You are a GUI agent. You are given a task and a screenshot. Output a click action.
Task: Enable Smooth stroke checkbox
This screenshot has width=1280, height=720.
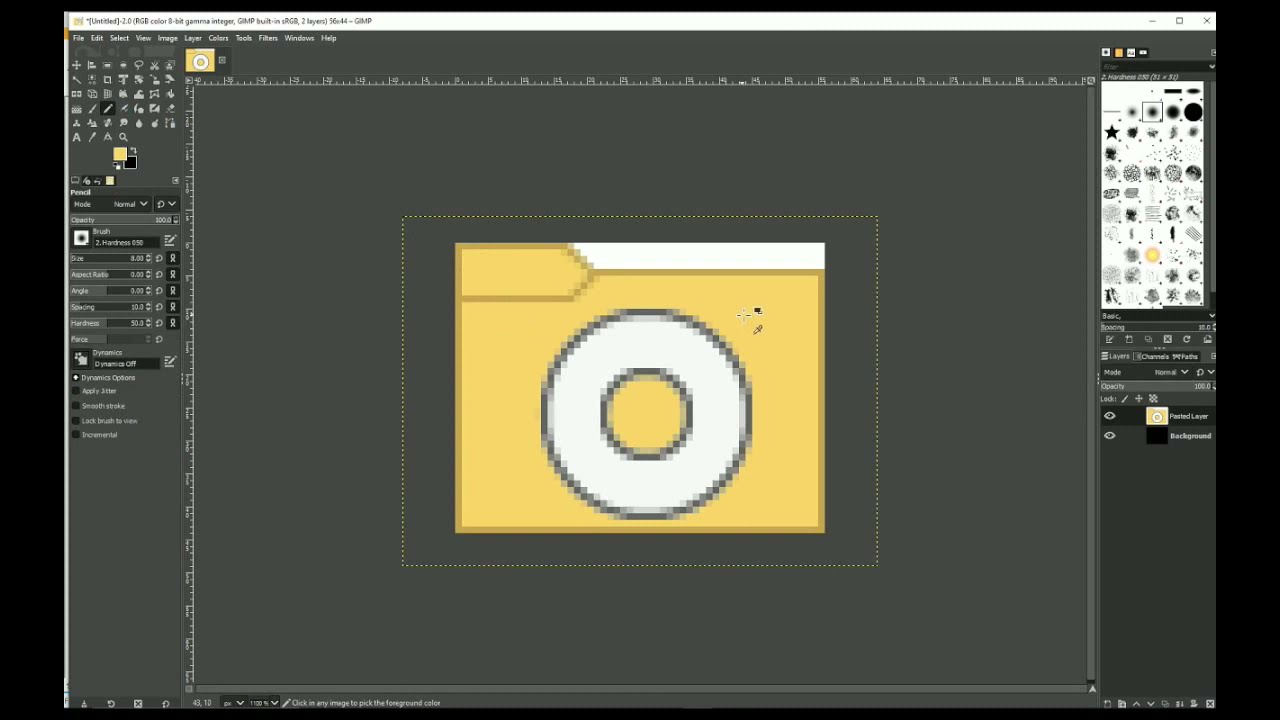tap(76, 406)
